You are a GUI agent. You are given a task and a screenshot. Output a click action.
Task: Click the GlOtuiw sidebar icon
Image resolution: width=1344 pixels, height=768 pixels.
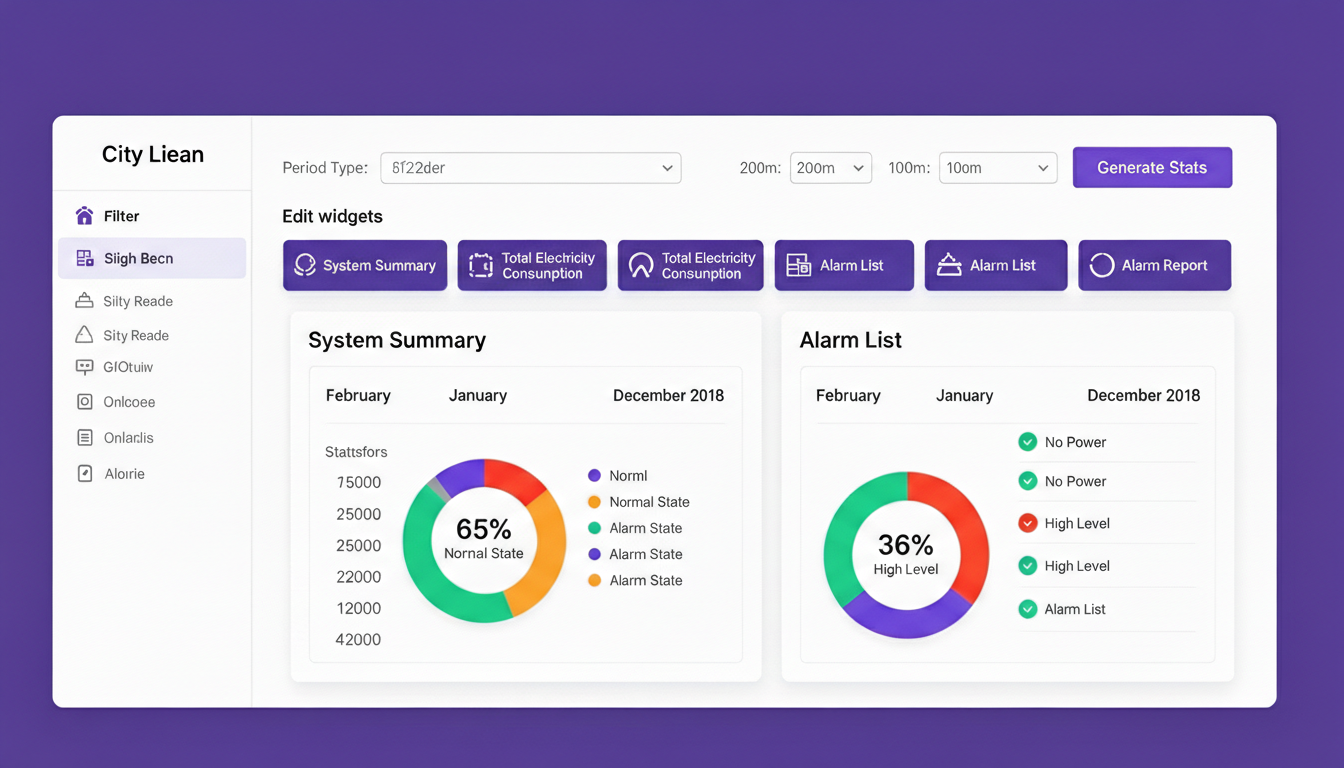click(84, 367)
